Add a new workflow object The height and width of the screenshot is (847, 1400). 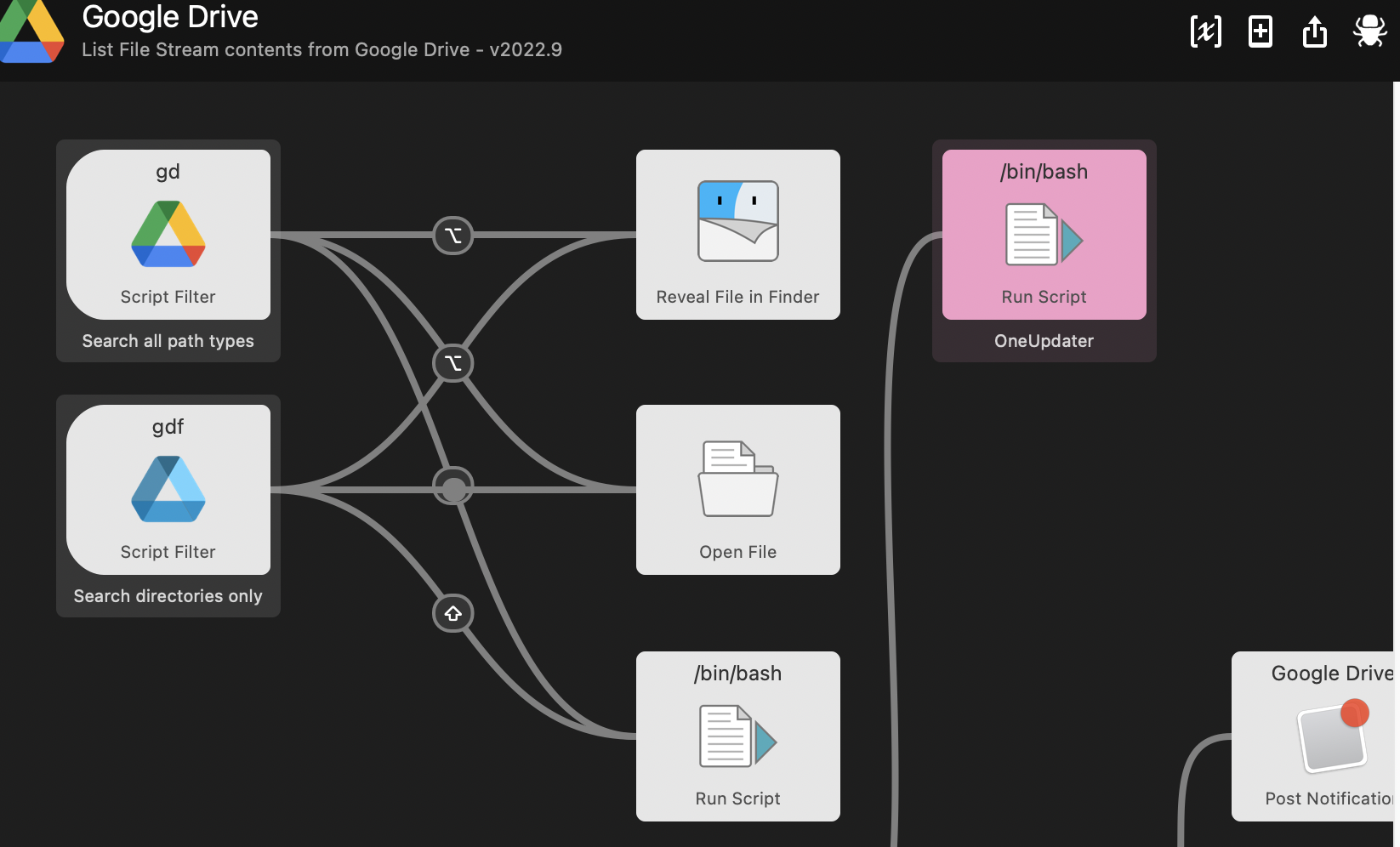(x=1260, y=31)
